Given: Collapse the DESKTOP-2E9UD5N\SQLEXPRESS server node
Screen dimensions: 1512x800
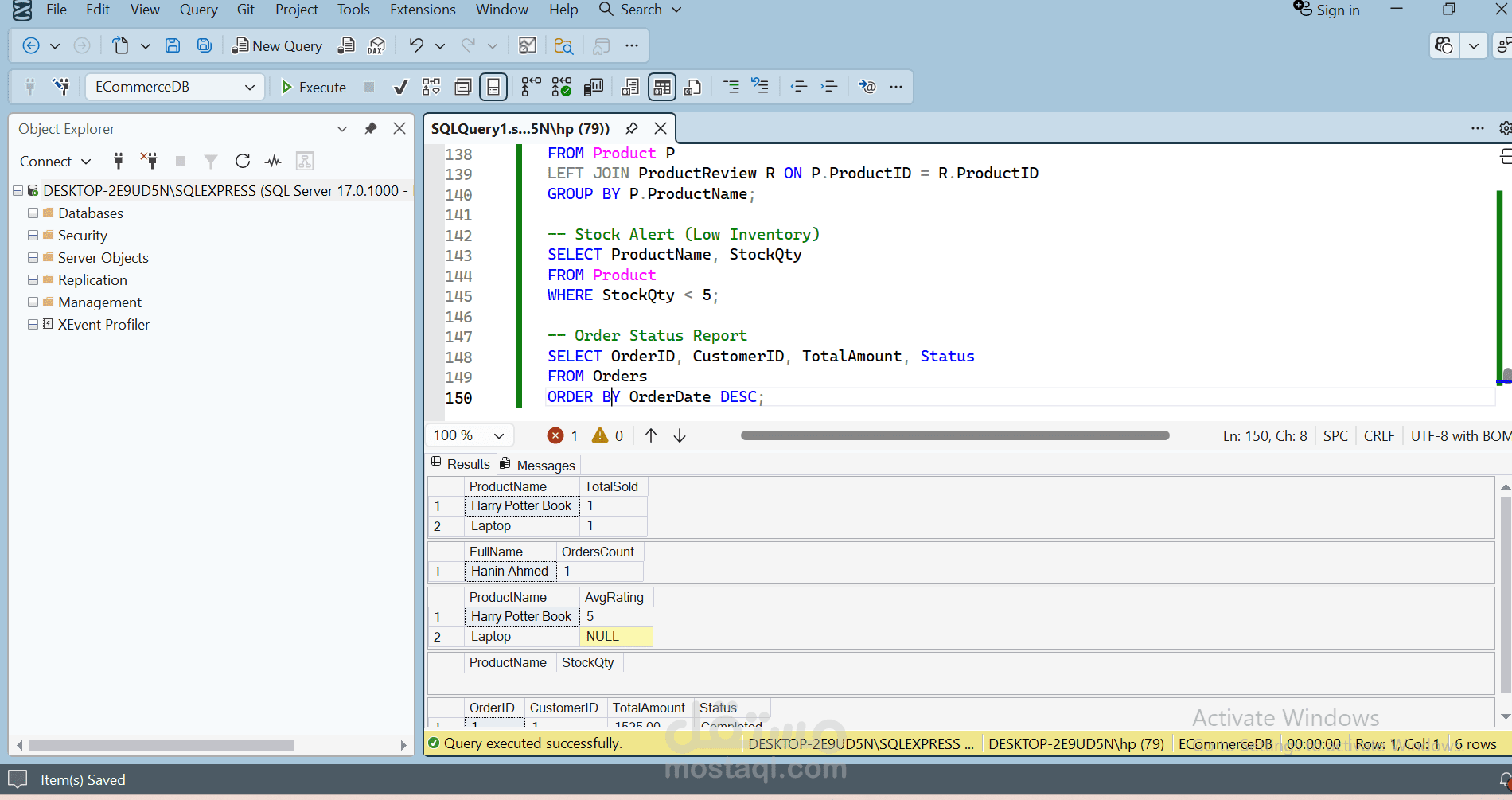Looking at the screenshot, I should coord(18,190).
